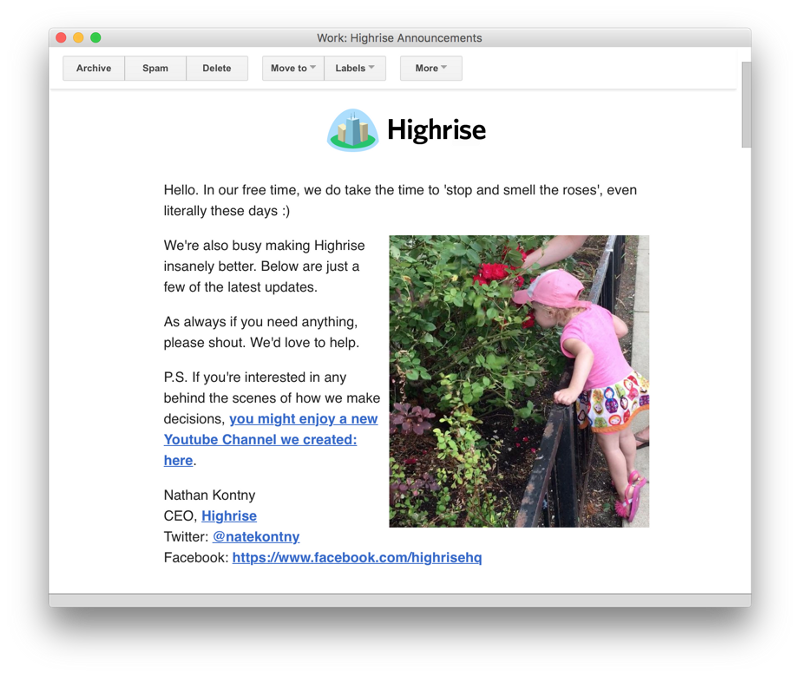The height and width of the screenshot is (676, 800).
Task: Click the window title 'Work: Highrise Announcements'
Action: (x=399, y=38)
